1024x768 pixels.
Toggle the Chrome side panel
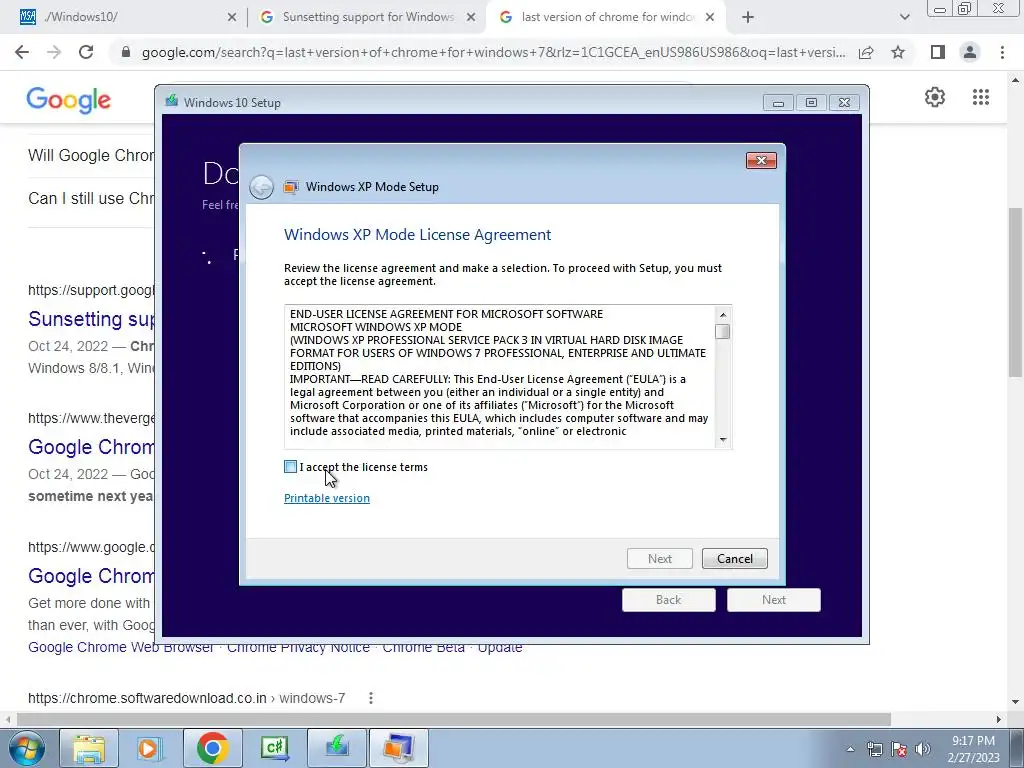(938, 52)
